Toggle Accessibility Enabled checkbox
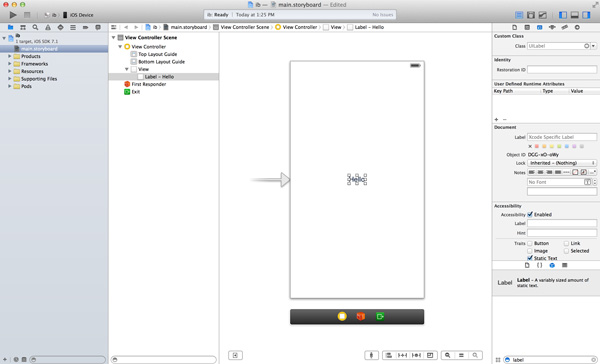 [530, 214]
